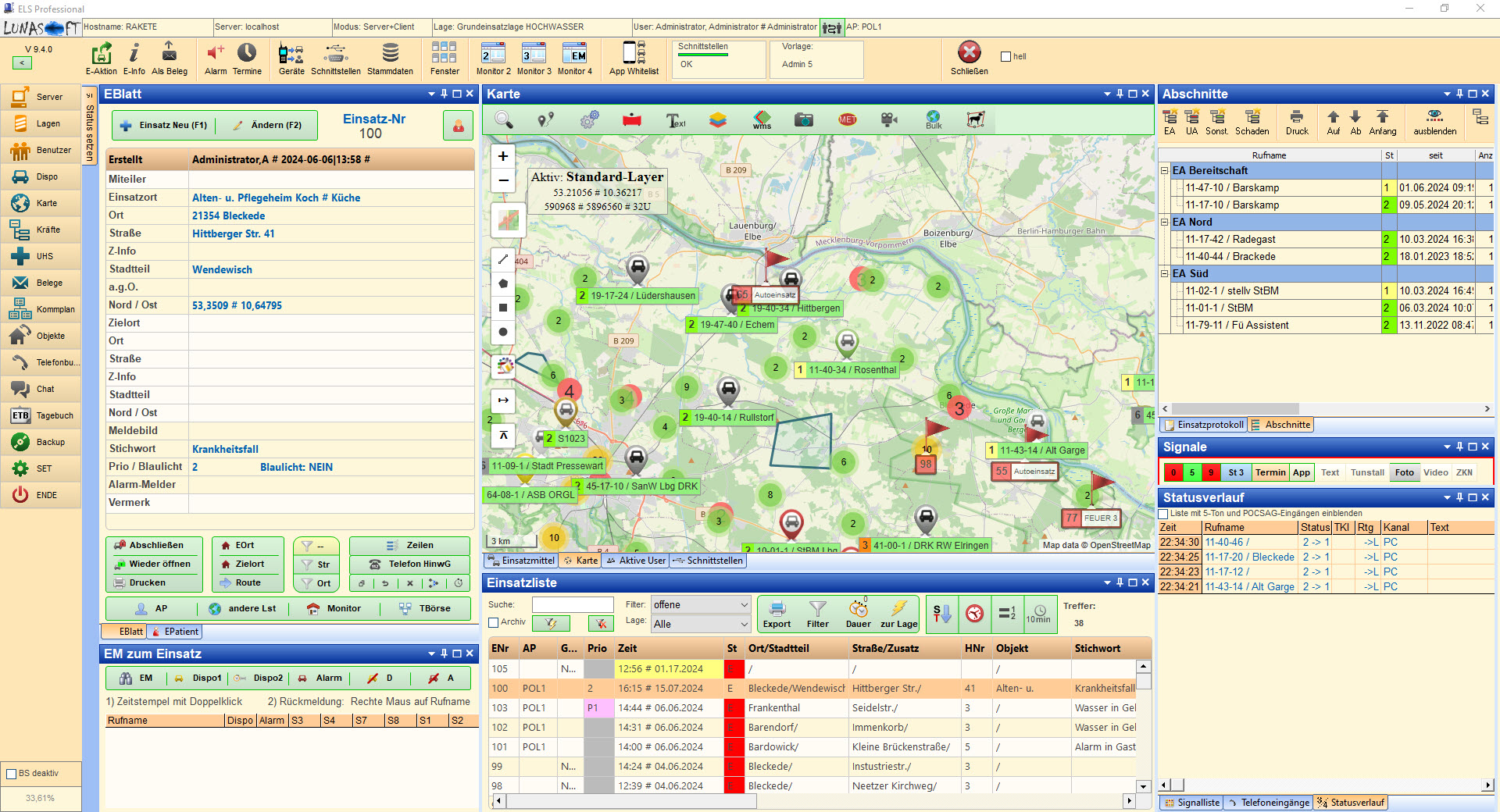
Task: Switch to Monitor 3
Action: pyautogui.click(x=534, y=59)
